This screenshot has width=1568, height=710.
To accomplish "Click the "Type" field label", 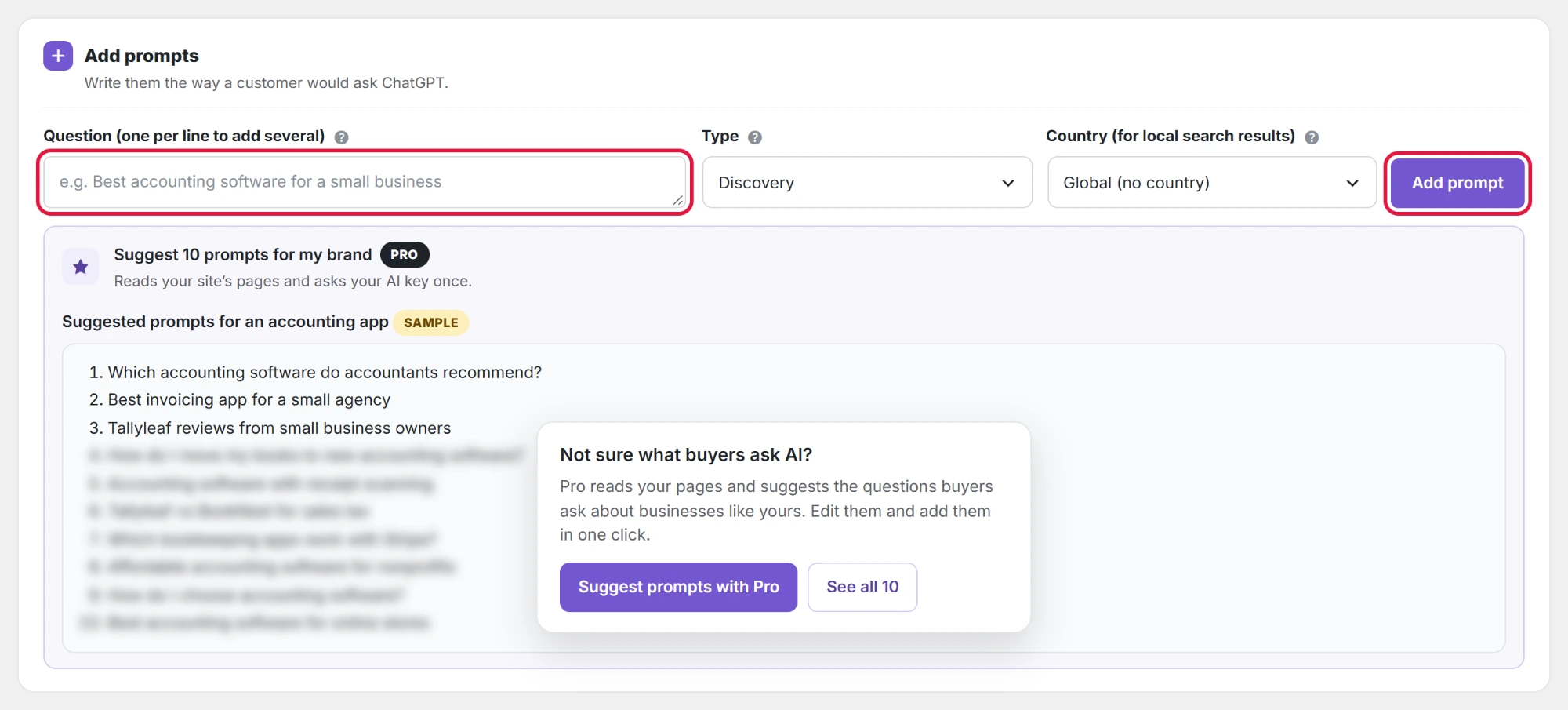I will pyautogui.click(x=720, y=136).
